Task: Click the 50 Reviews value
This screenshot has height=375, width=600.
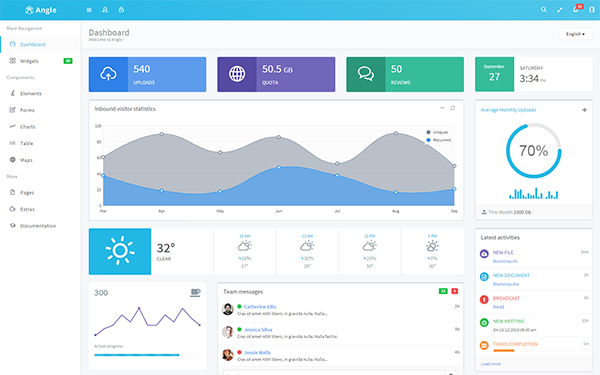Action: coord(396,69)
